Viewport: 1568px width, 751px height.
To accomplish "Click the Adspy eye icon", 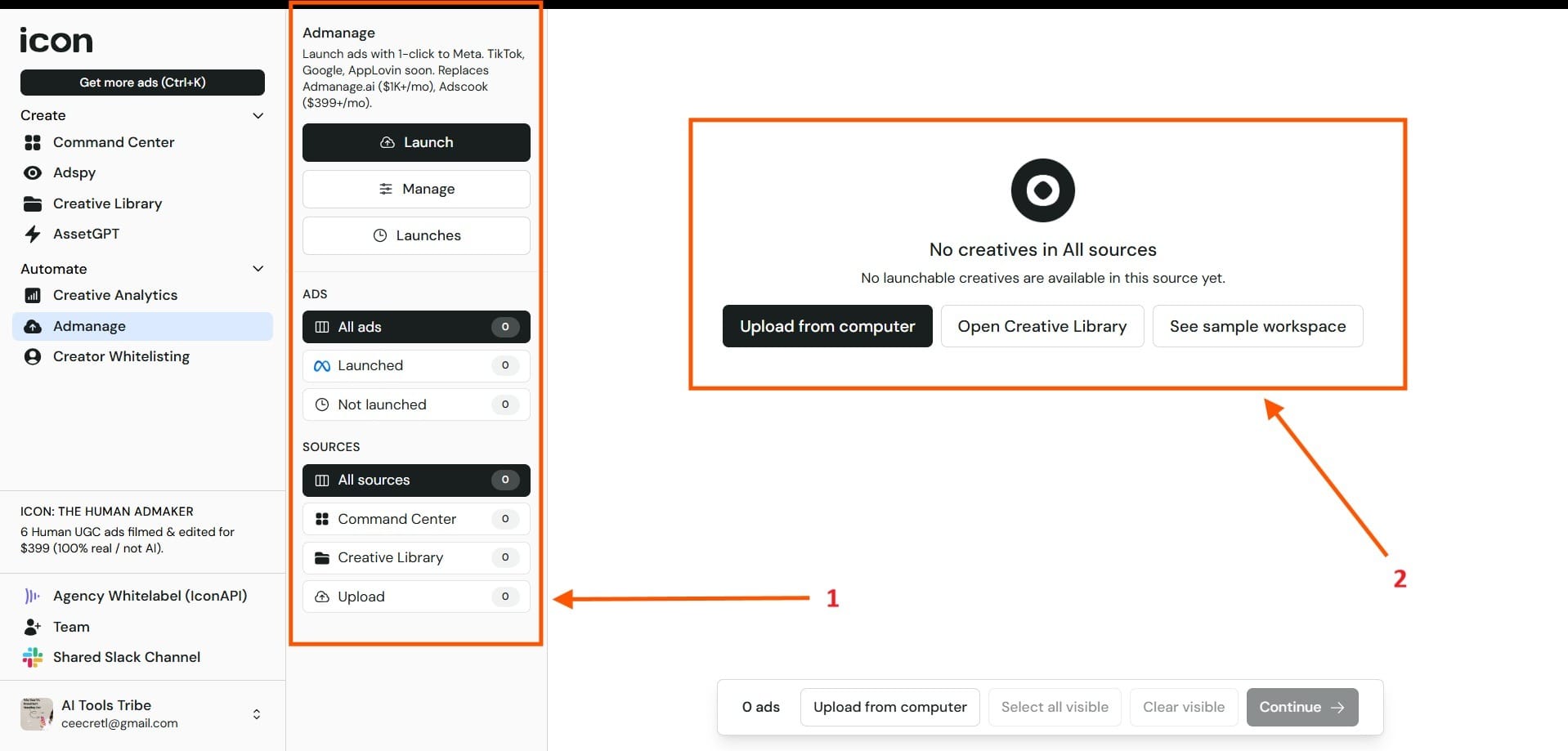I will [33, 172].
